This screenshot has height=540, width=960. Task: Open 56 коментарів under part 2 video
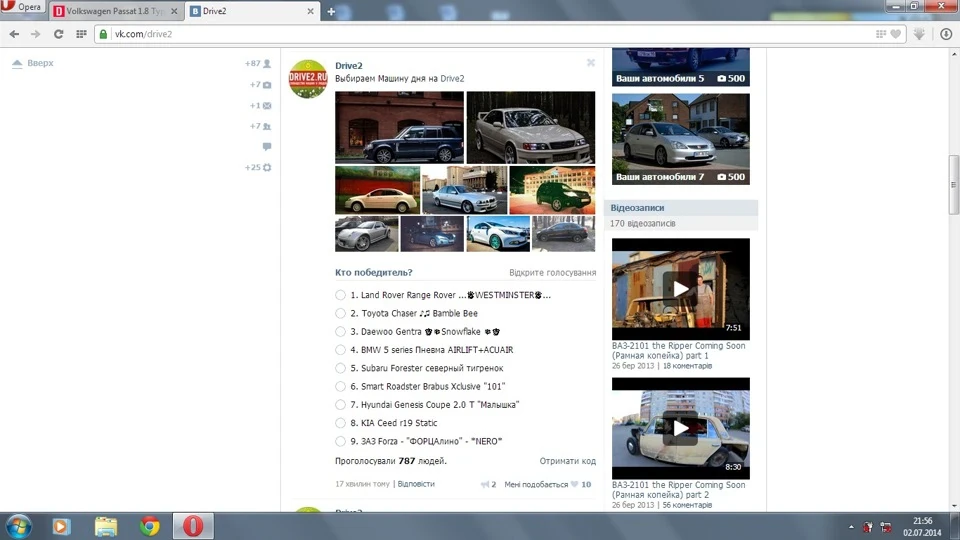[x=688, y=505]
